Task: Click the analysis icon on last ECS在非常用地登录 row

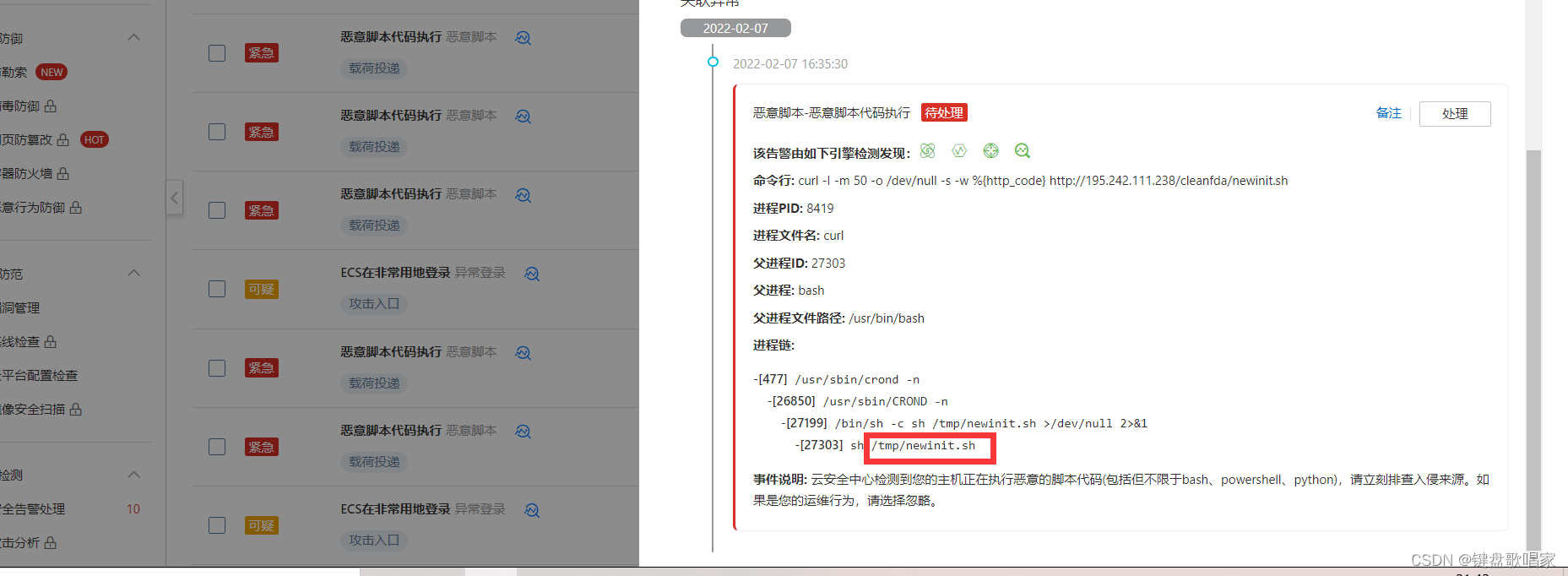Action: click(x=532, y=510)
